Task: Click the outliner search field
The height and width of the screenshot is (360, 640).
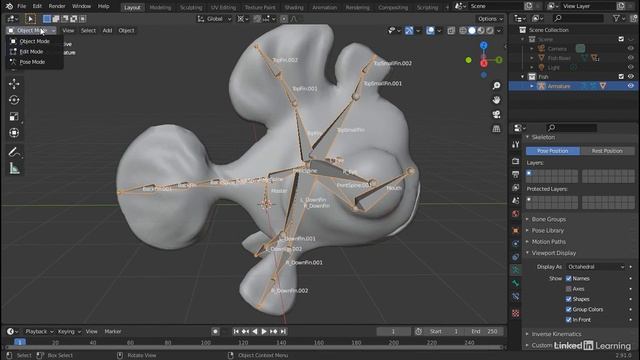Action: coord(578,18)
